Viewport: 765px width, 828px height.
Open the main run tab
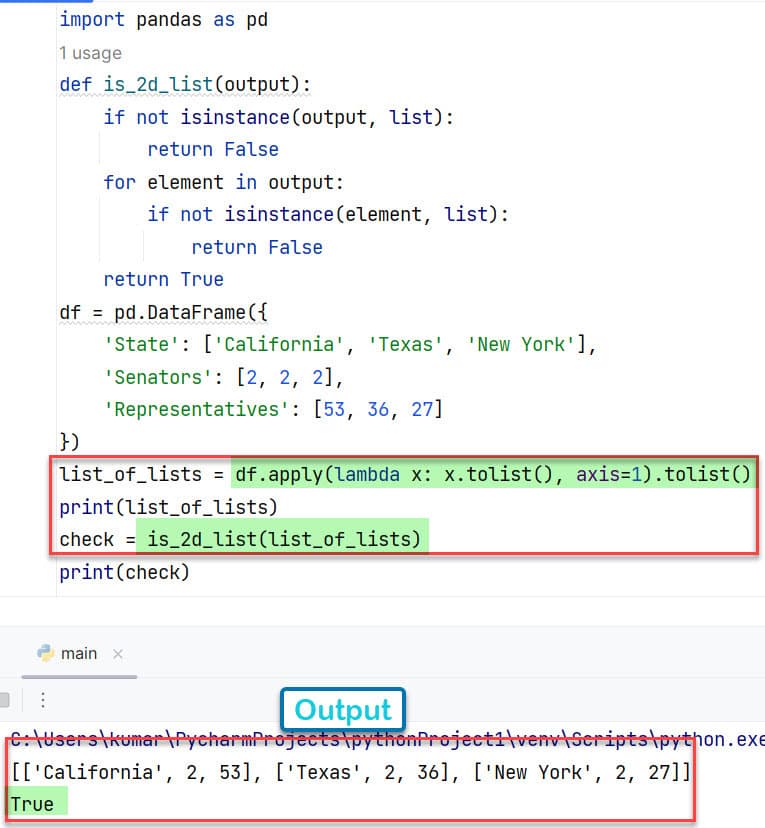(79, 654)
